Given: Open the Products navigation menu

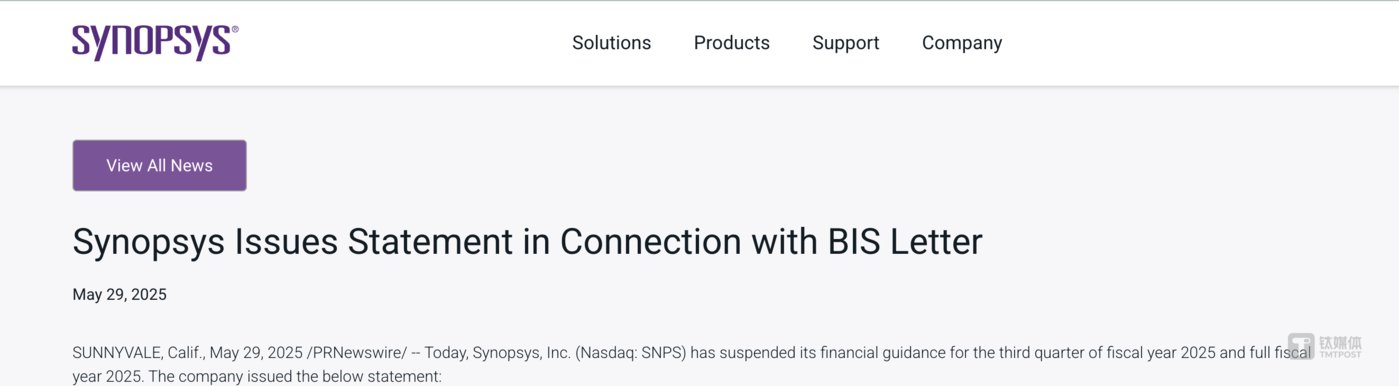Looking at the screenshot, I should tap(732, 43).
